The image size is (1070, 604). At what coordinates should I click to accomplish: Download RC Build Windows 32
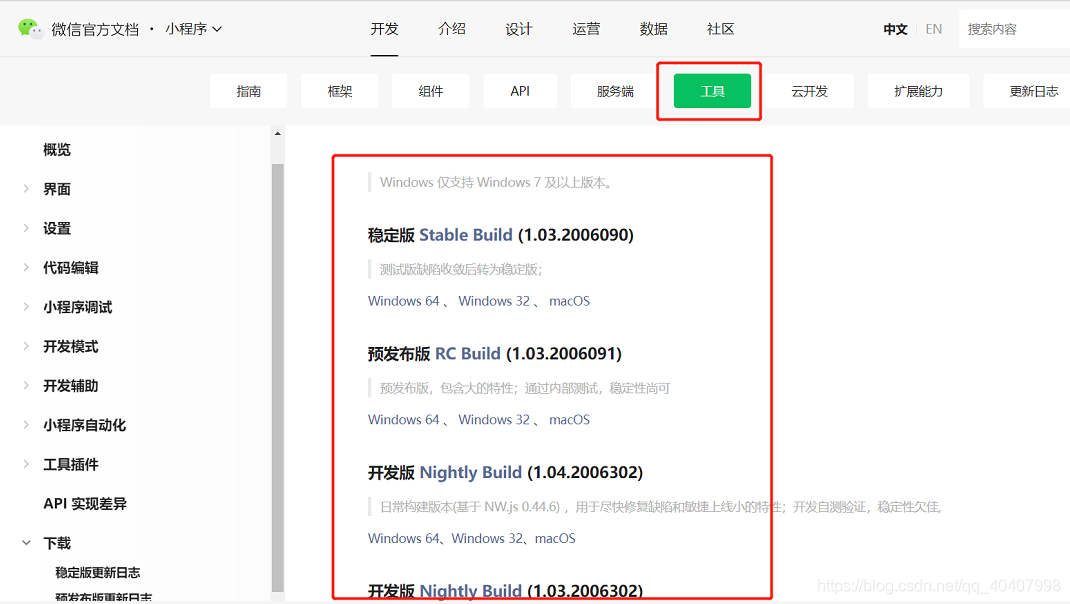pyautogui.click(x=494, y=420)
